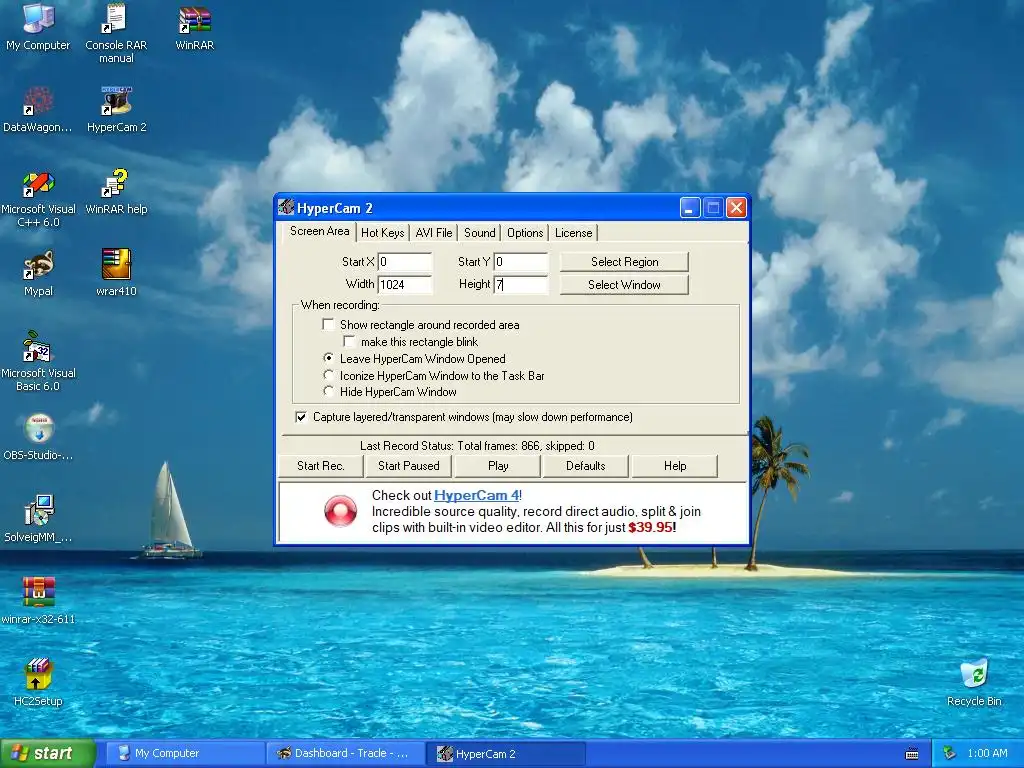
Task: Select winrar-x32-611 desktop icon
Action: (x=38, y=600)
